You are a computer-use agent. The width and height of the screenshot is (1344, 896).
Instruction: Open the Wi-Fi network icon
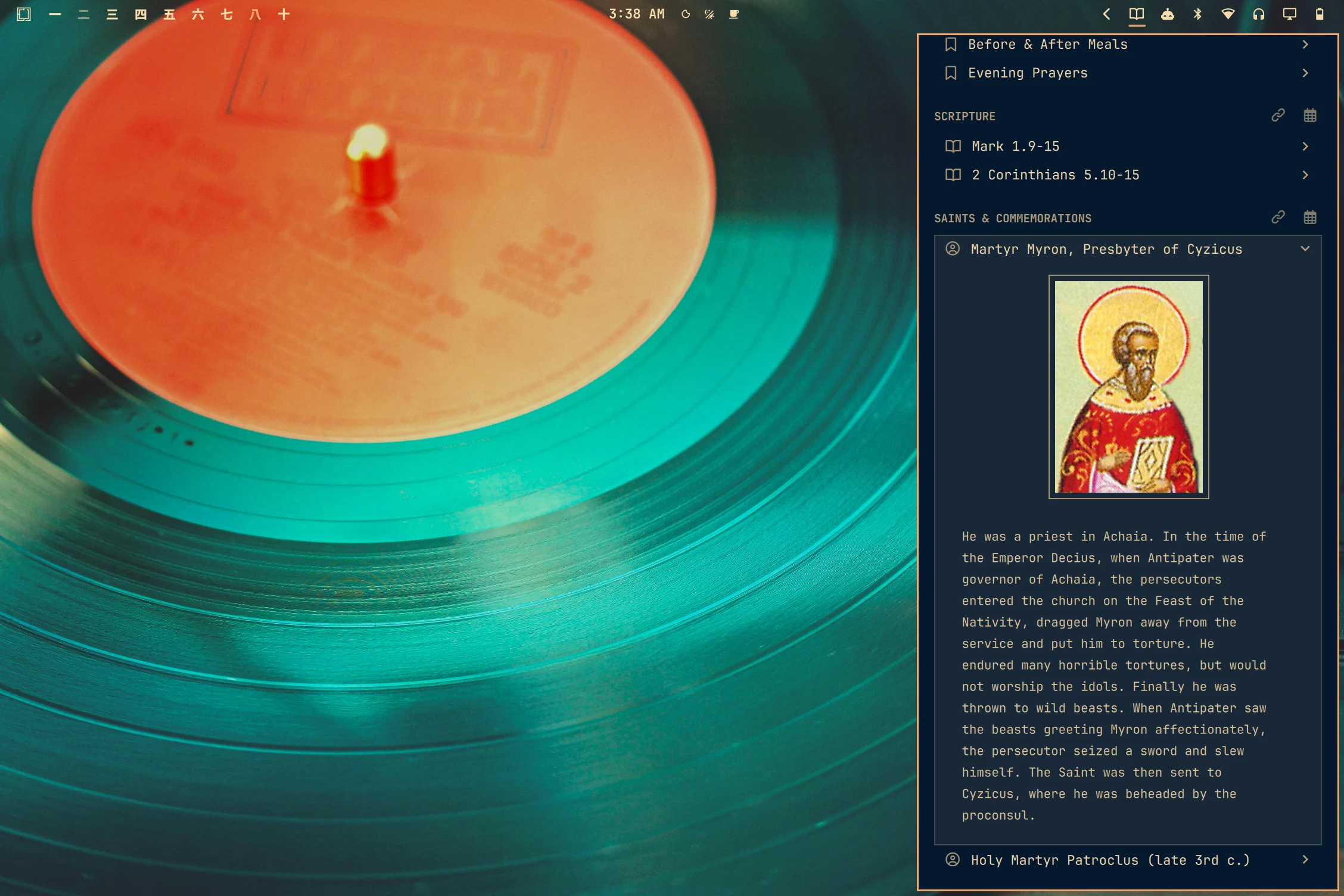pyautogui.click(x=1228, y=14)
